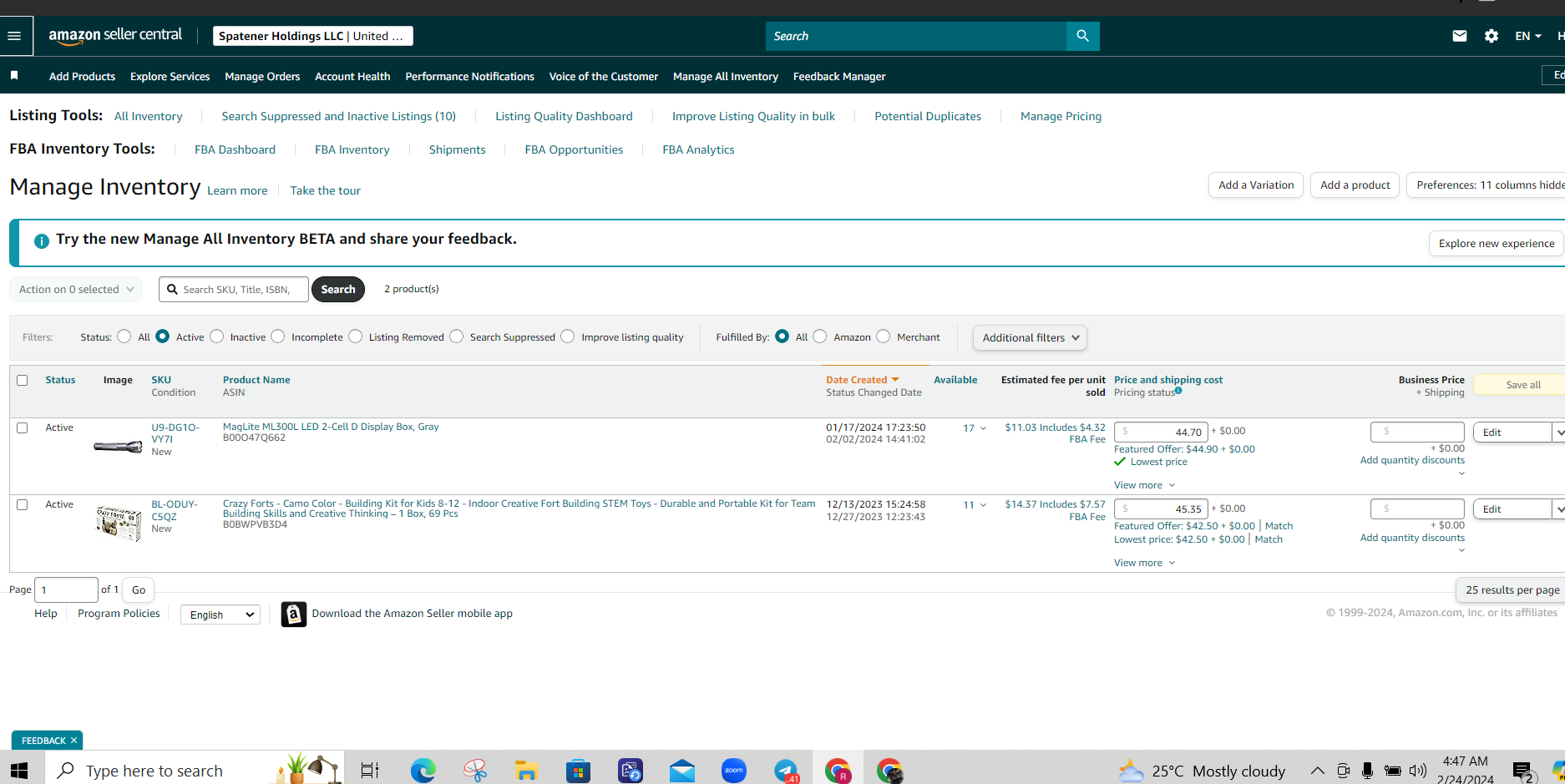The image size is (1565, 784).
Task: Close the FEEDBACK tab
Action: click(73, 741)
